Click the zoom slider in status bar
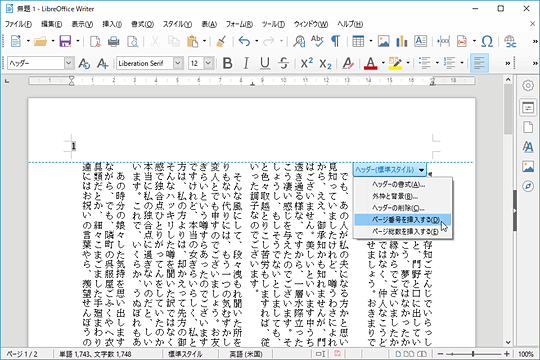This screenshot has width=540, height=360. click(x=474, y=354)
